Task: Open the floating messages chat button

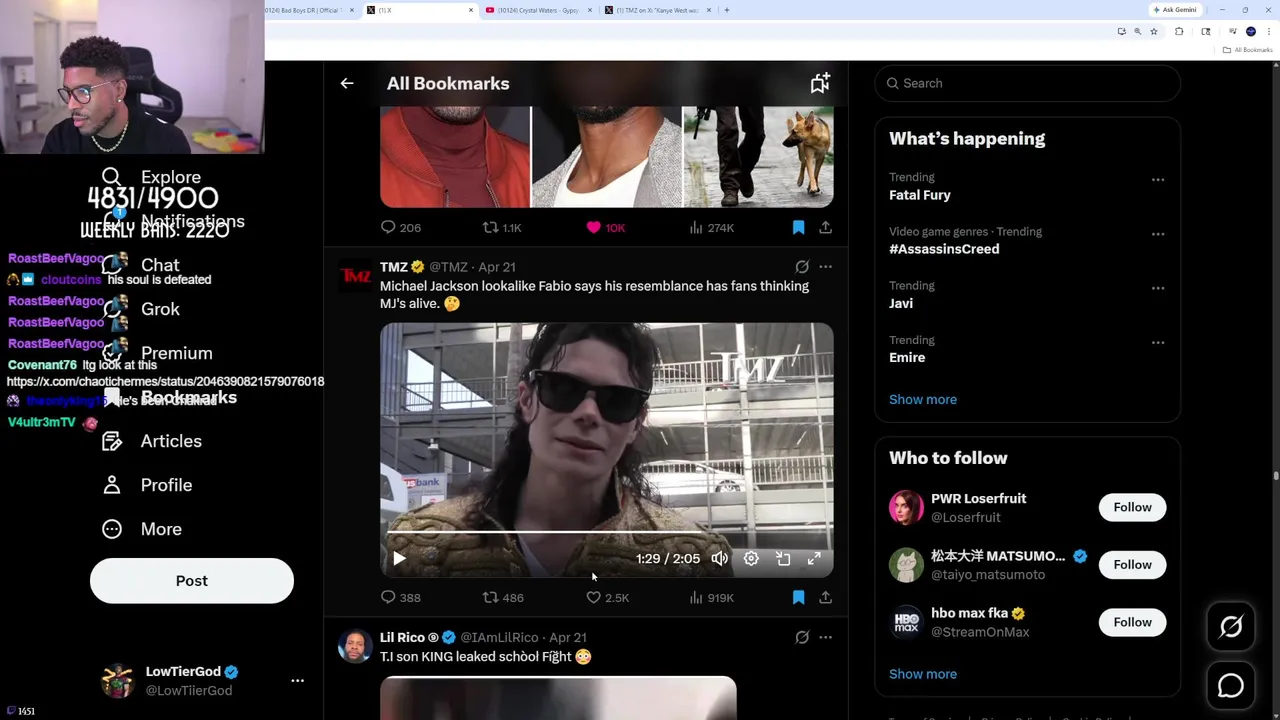Action: (x=1231, y=685)
